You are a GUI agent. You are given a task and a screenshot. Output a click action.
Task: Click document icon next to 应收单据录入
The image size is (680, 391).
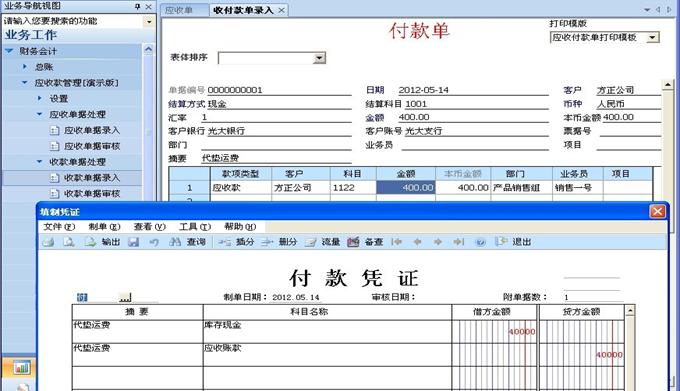54,130
